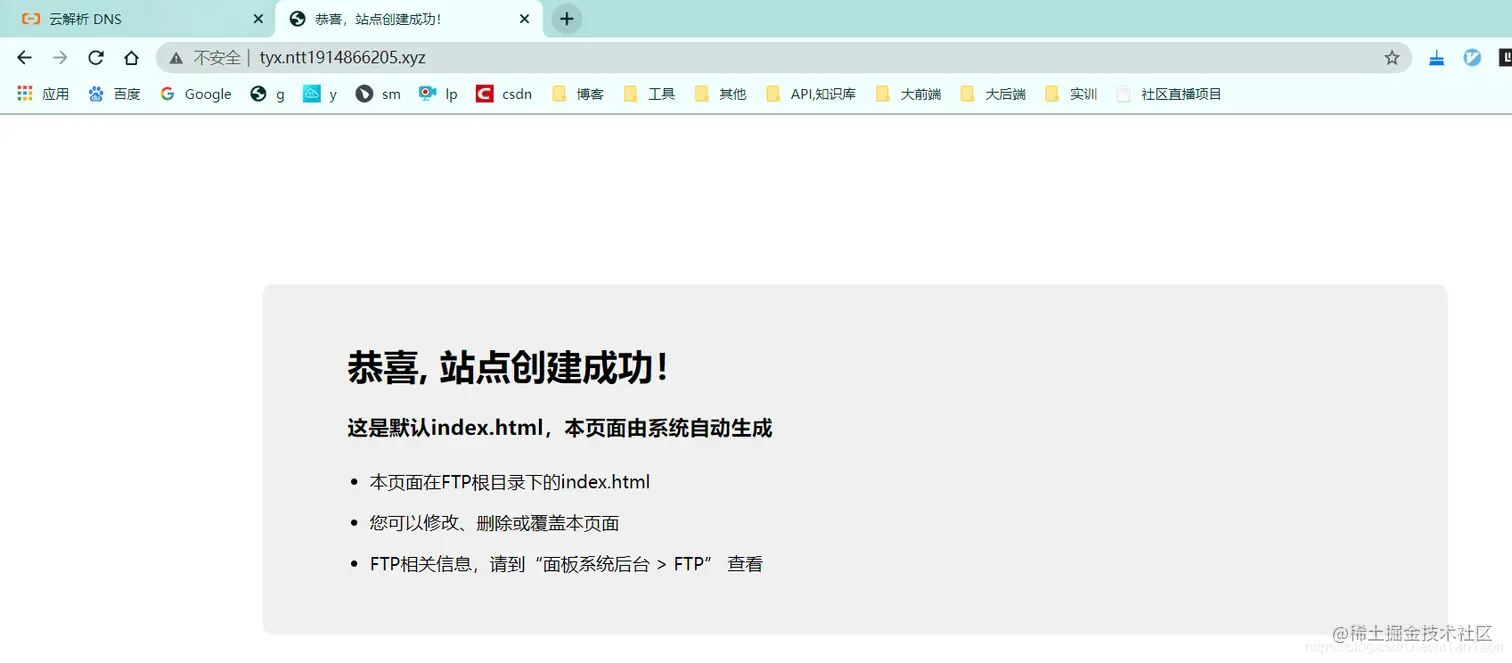Click the not-secure warning icon
Viewport: 1512px width, 663px height.
click(176, 58)
